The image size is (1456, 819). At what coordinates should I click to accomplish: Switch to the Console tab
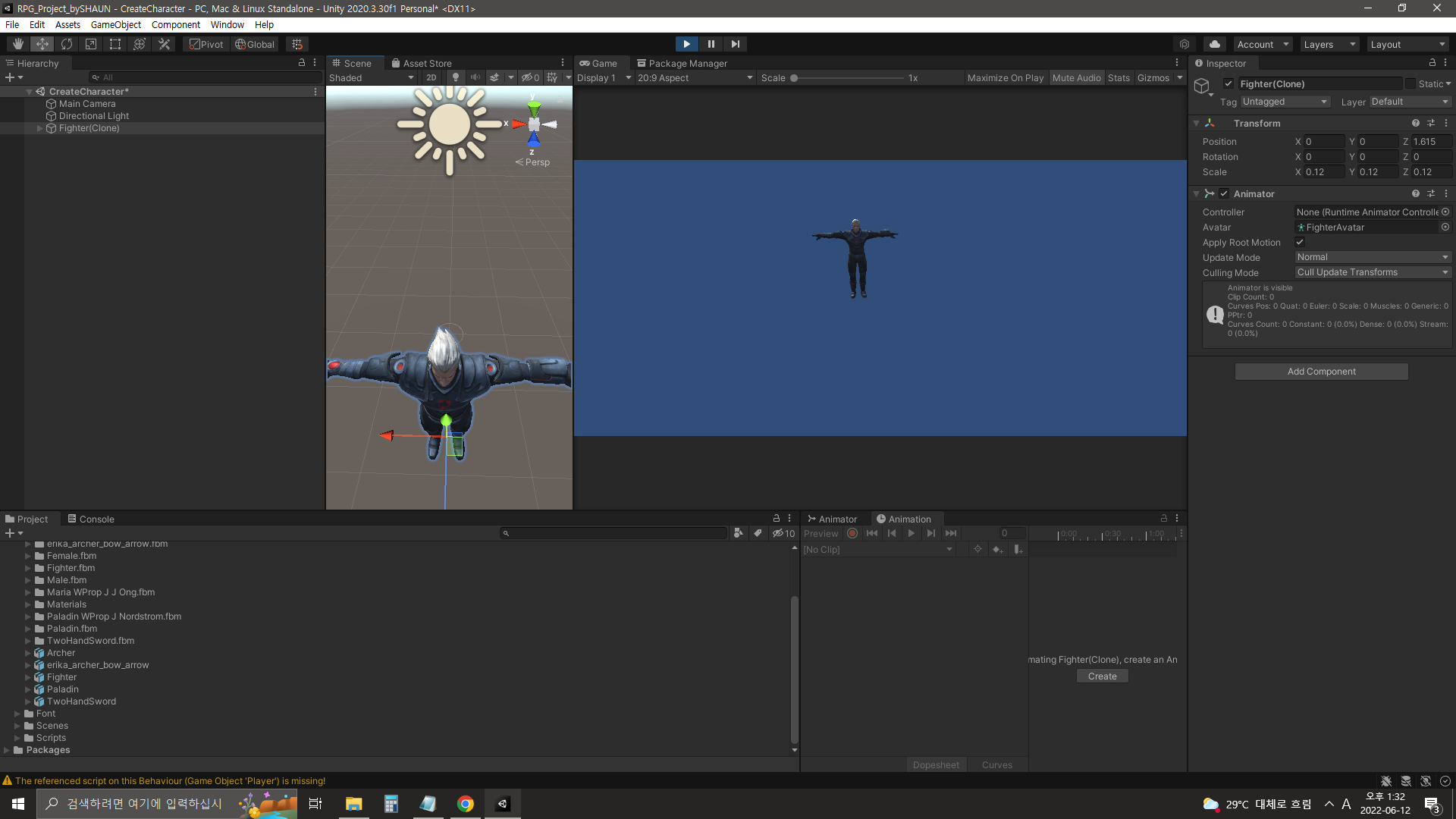coord(91,519)
